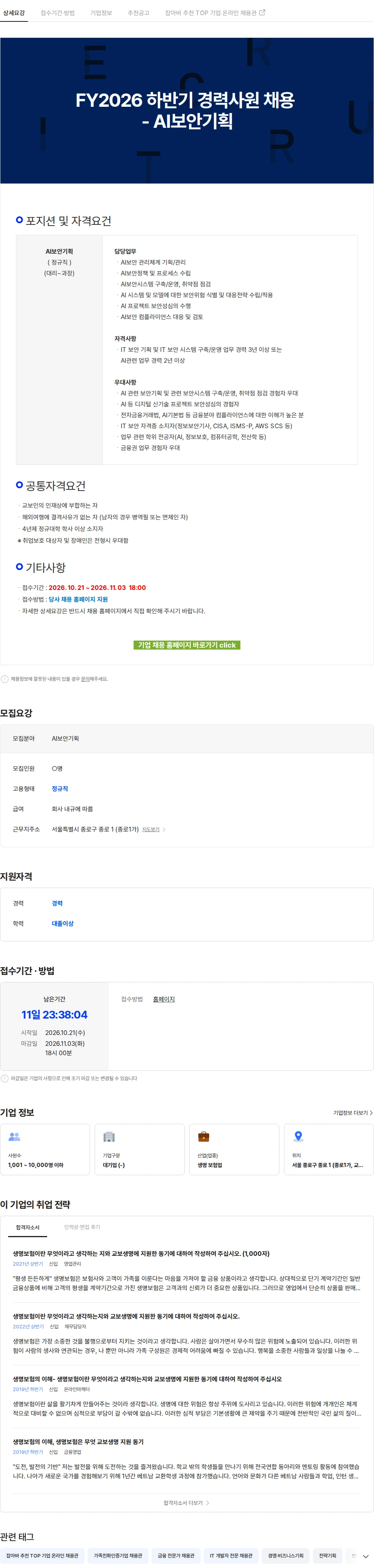Viewport: 374px width, 1568px height.
Task: Click the FY2026 하반기 경력사원 채용 banner
Action: [x=187, y=110]
